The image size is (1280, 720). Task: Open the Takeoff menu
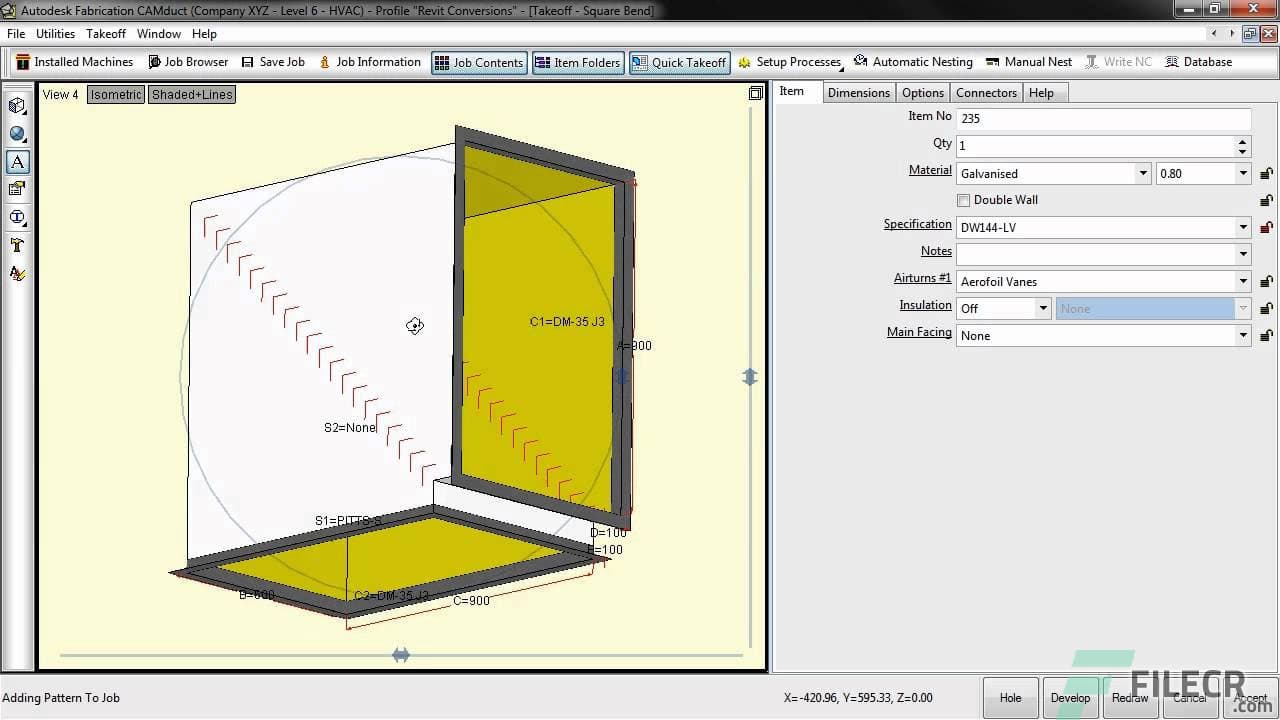[105, 33]
